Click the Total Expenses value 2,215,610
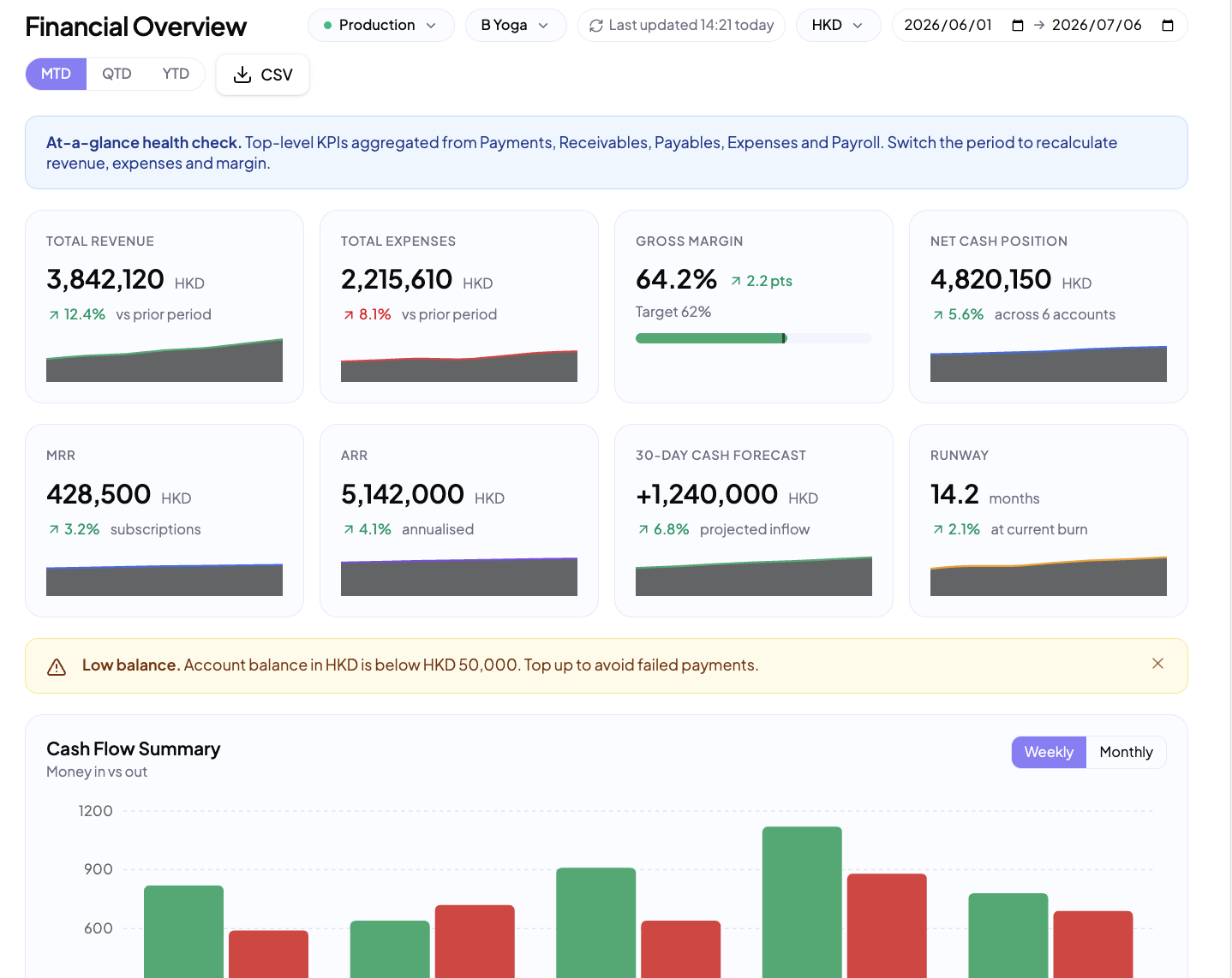 click(x=397, y=279)
